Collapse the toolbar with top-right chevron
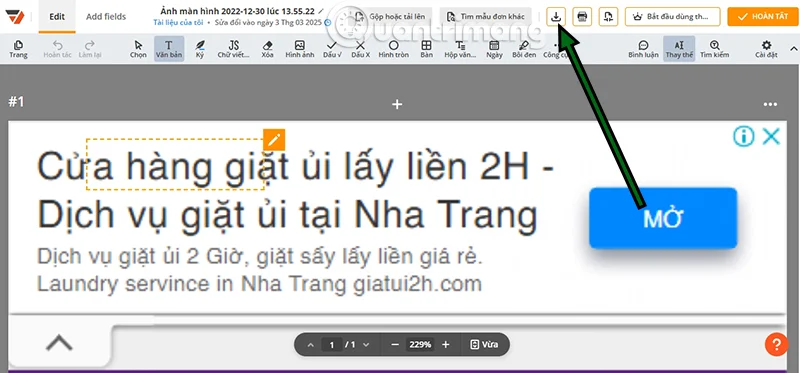Viewport: 800px width, 373px height. pyautogui.click(x=793, y=49)
